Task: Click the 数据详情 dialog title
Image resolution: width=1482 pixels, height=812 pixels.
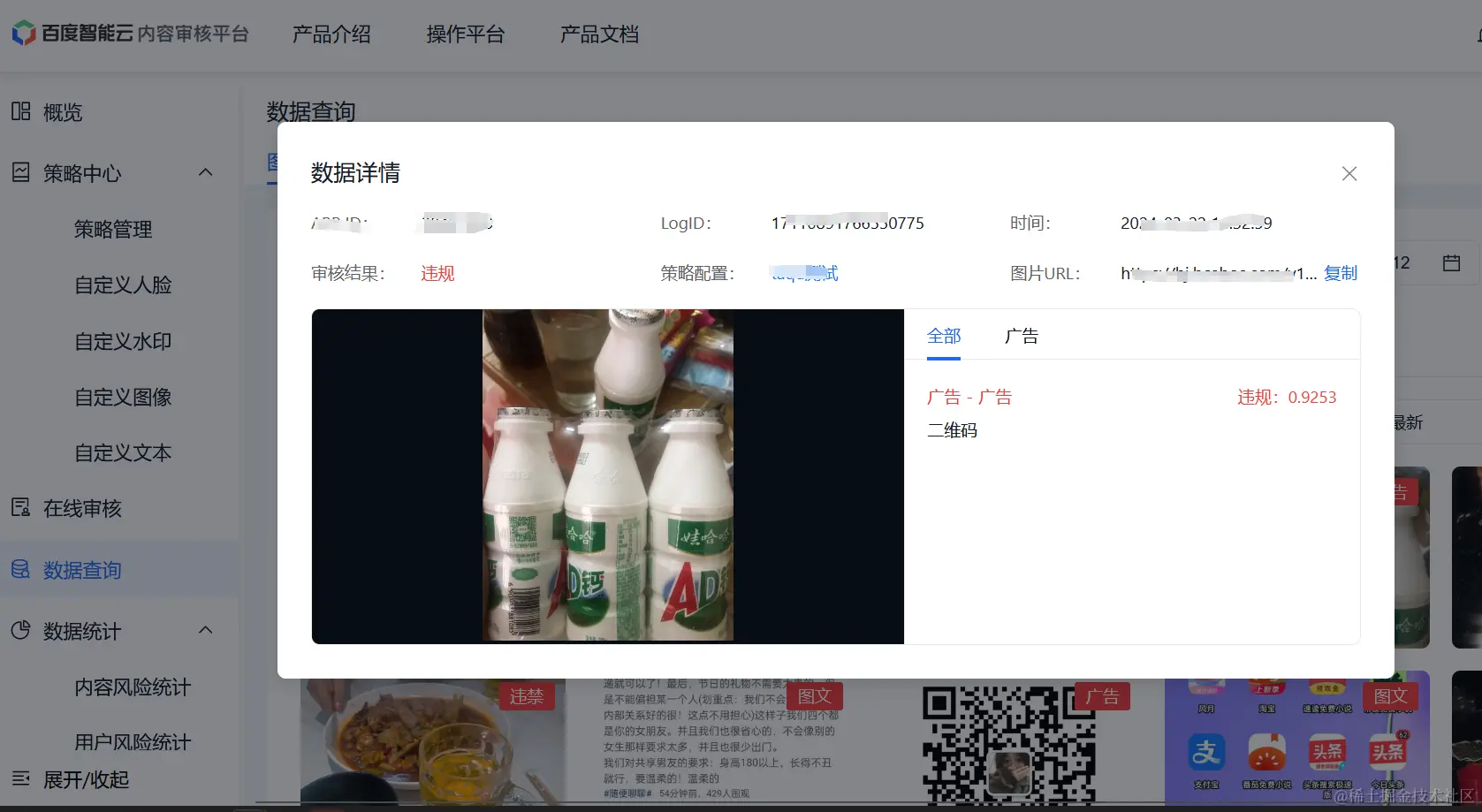Action: (x=355, y=172)
